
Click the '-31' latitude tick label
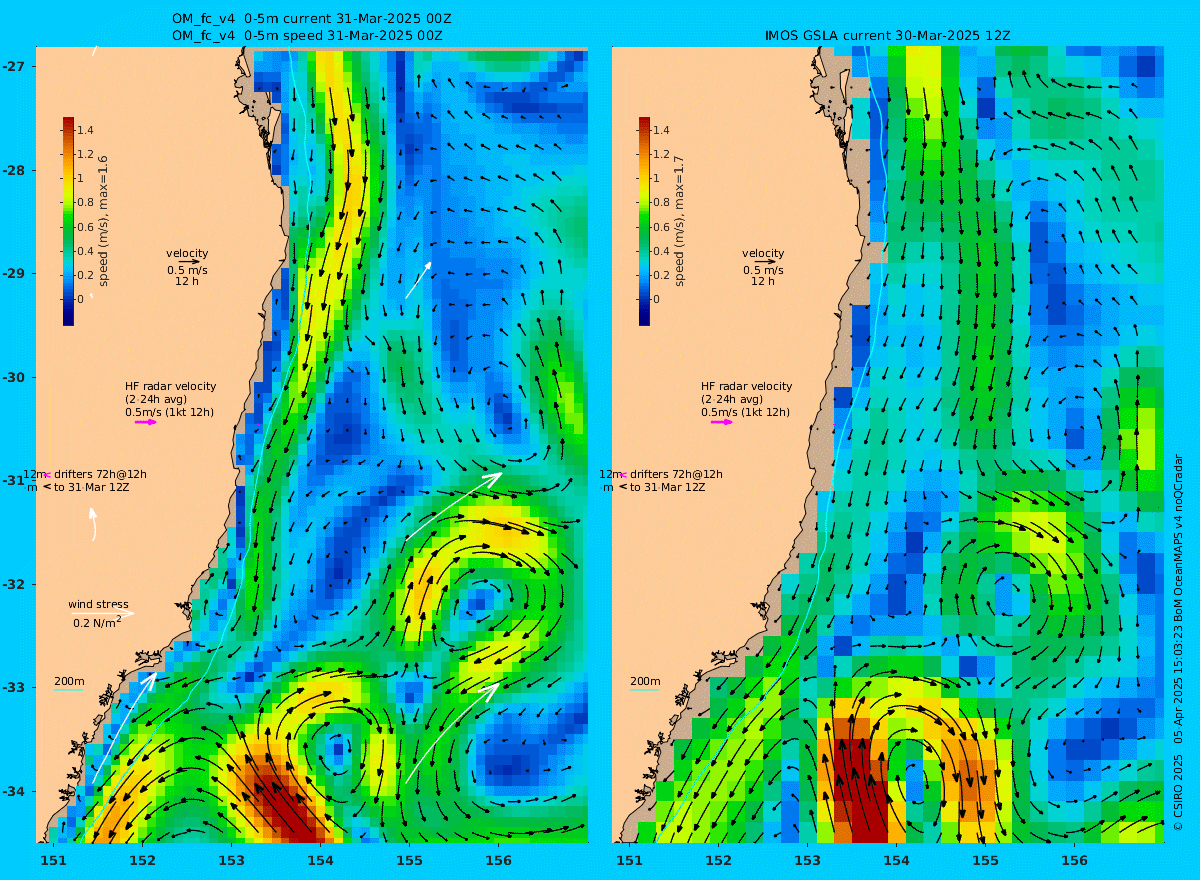(x=14, y=480)
